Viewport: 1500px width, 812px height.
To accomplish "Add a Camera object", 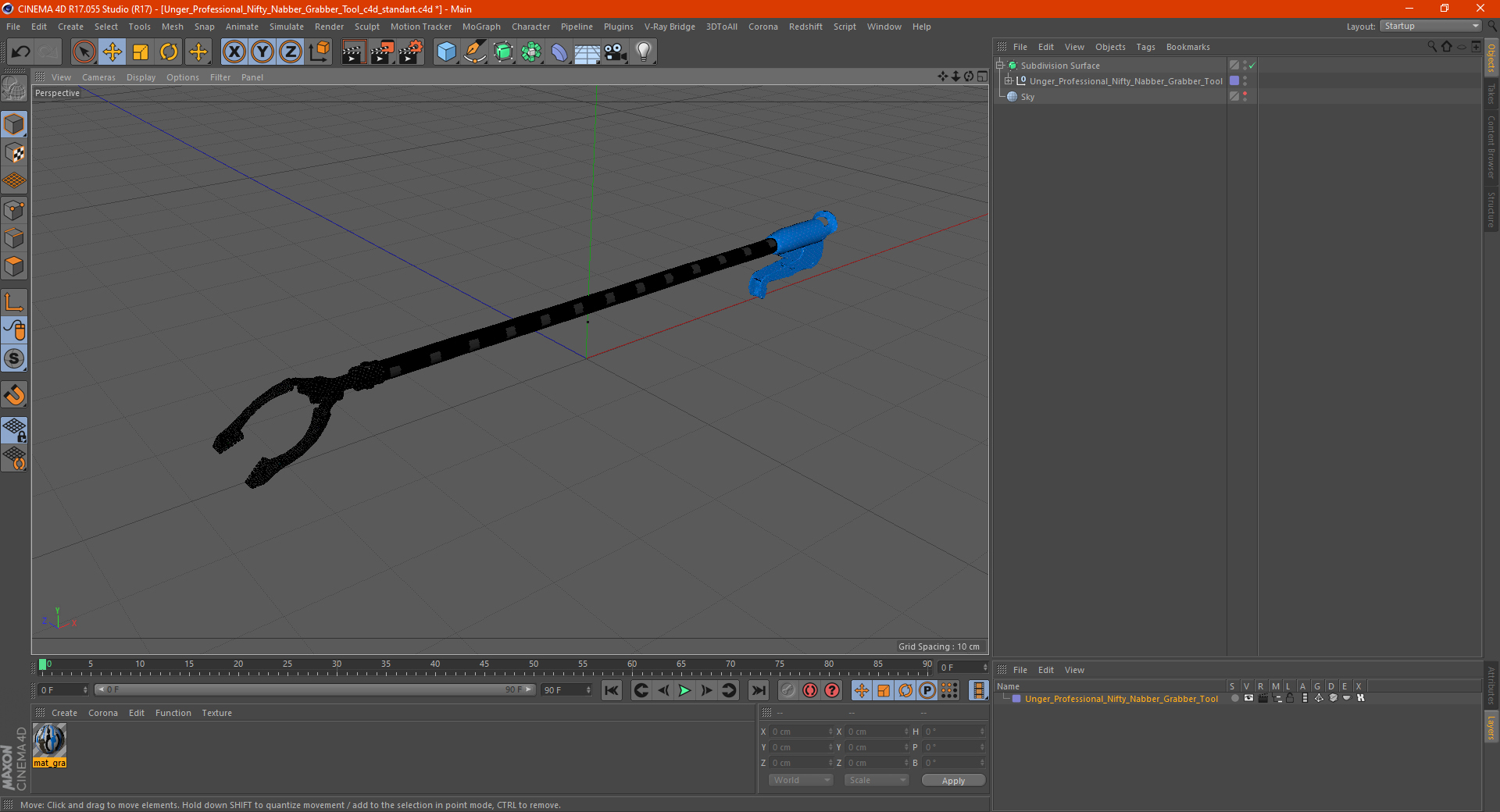I will (616, 52).
